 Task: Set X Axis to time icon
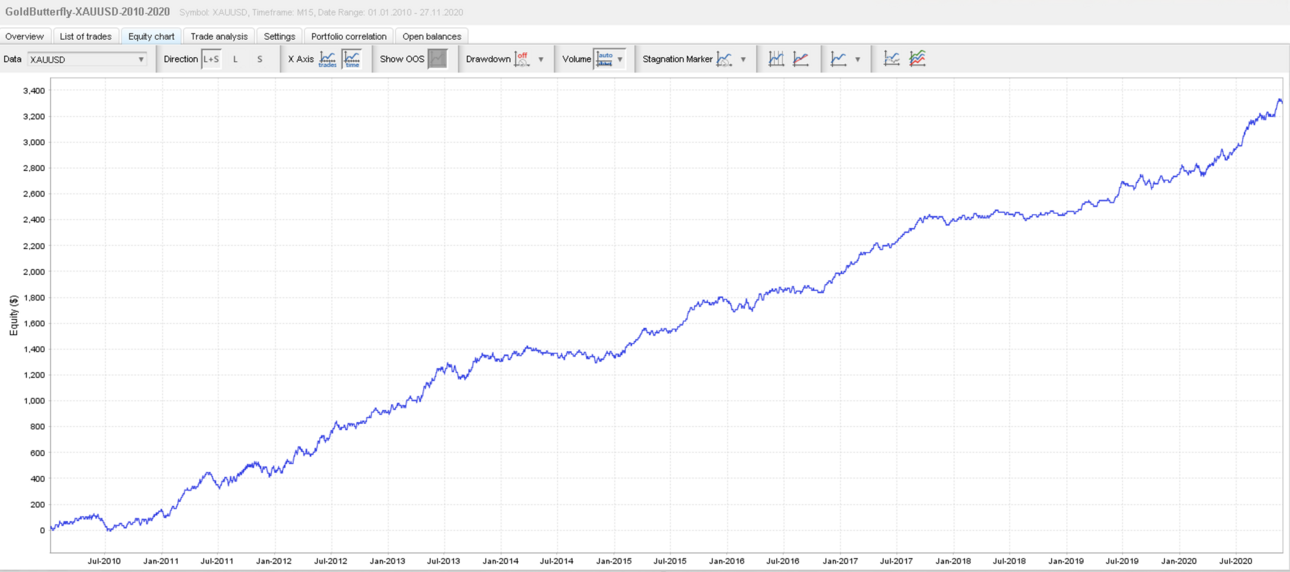tap(351, 59)
